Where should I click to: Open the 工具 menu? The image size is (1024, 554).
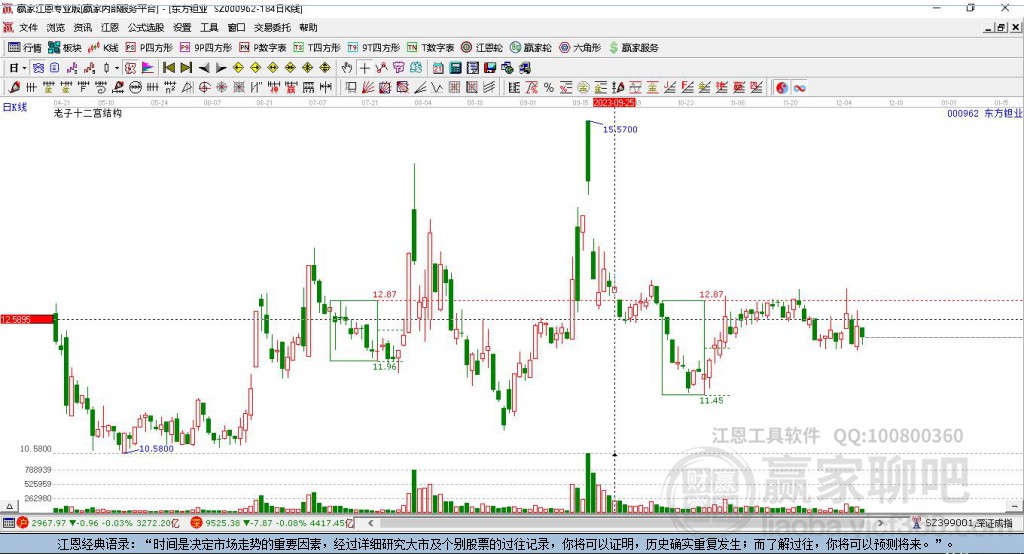[x=209, y=27]
